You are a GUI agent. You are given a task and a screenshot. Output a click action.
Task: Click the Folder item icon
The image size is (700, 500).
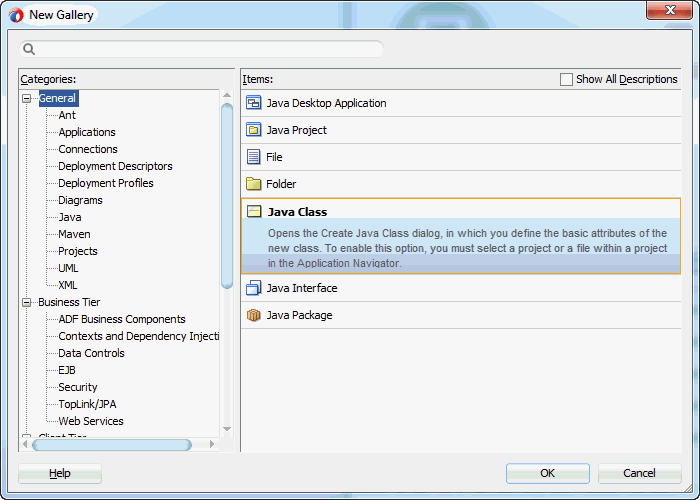[254, 183]
